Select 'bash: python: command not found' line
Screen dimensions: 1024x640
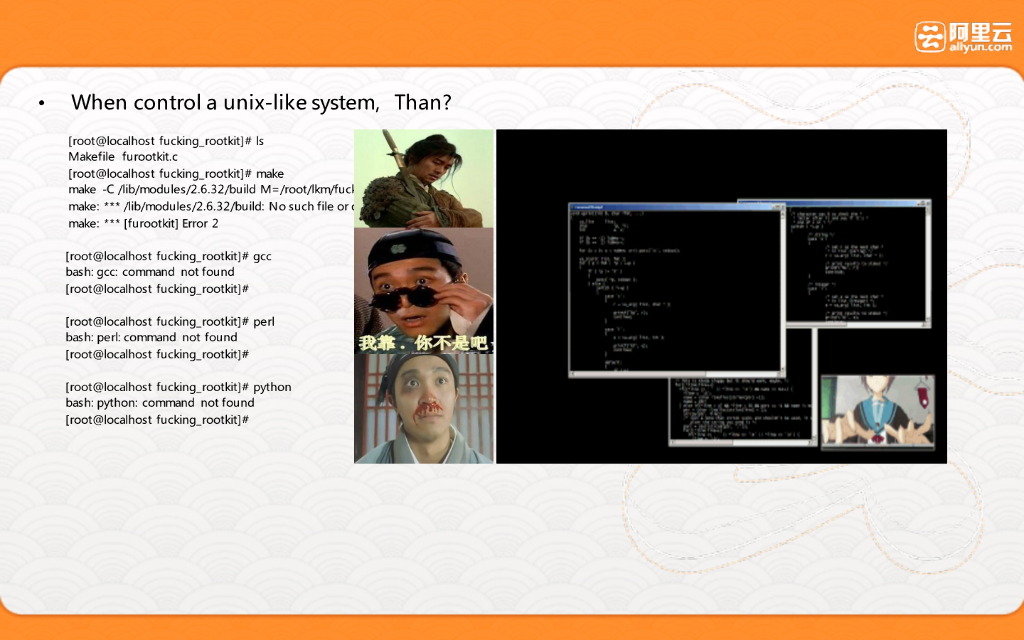160,402
